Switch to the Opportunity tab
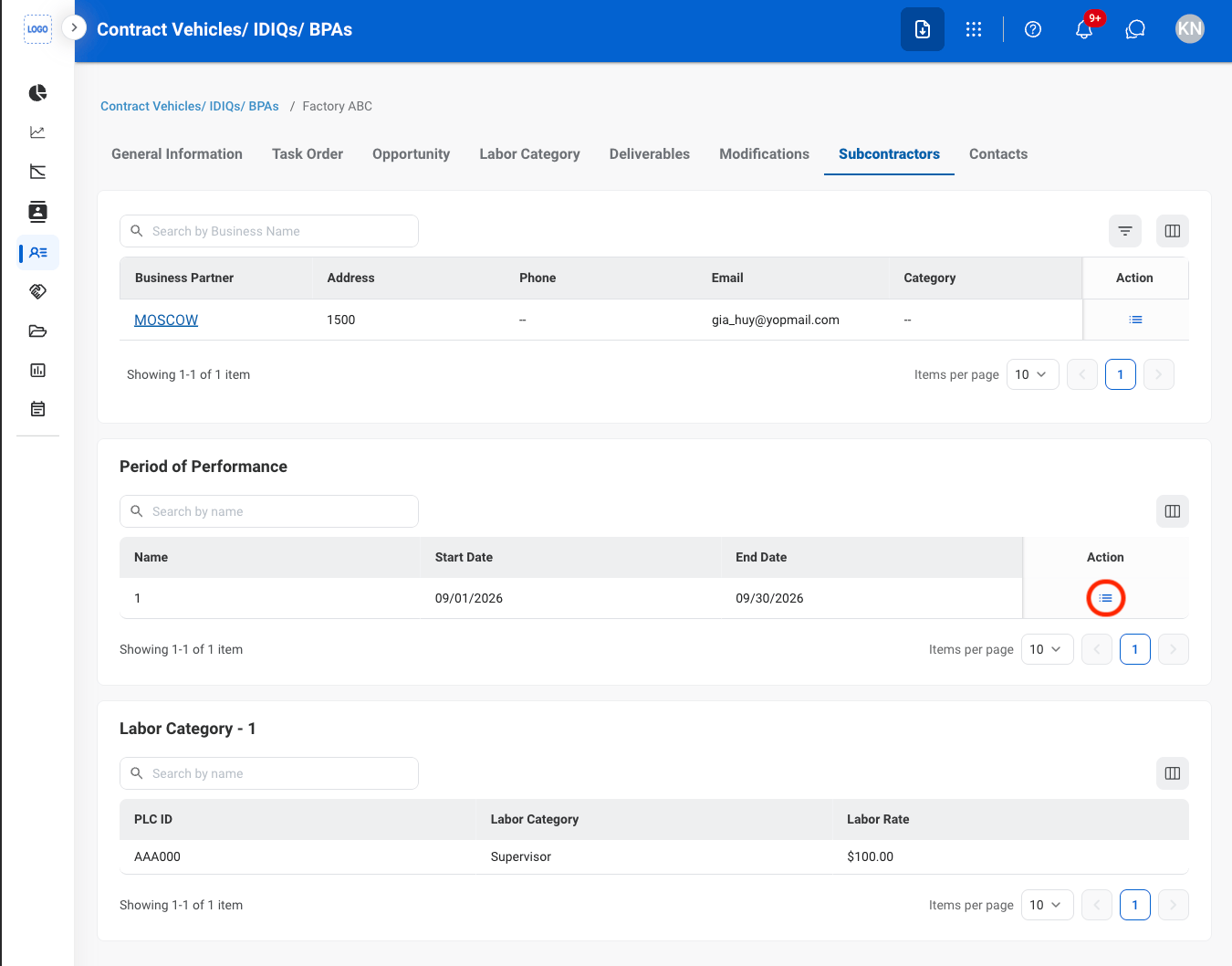 [412, 154]
